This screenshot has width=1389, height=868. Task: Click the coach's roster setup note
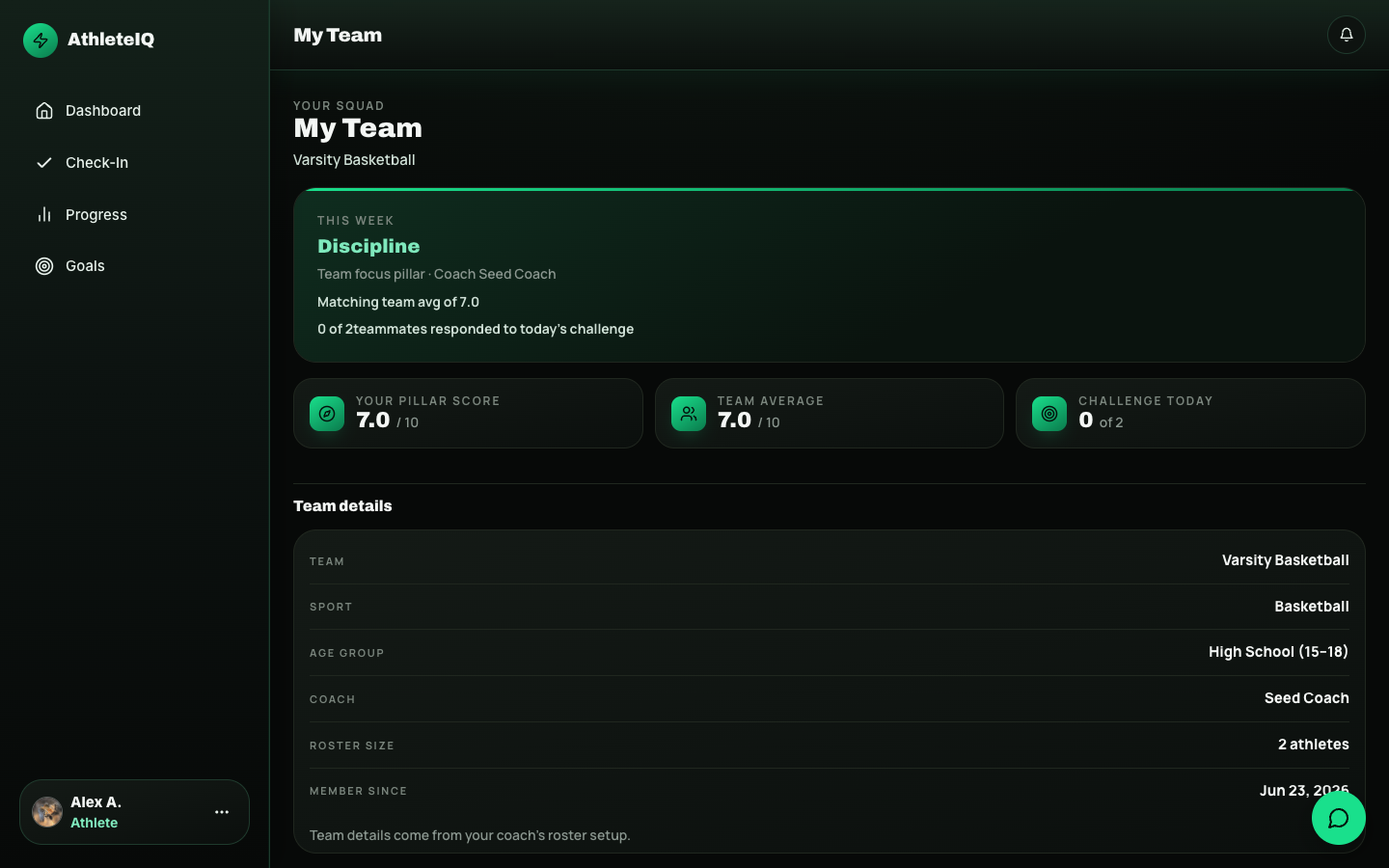(470, 835)
